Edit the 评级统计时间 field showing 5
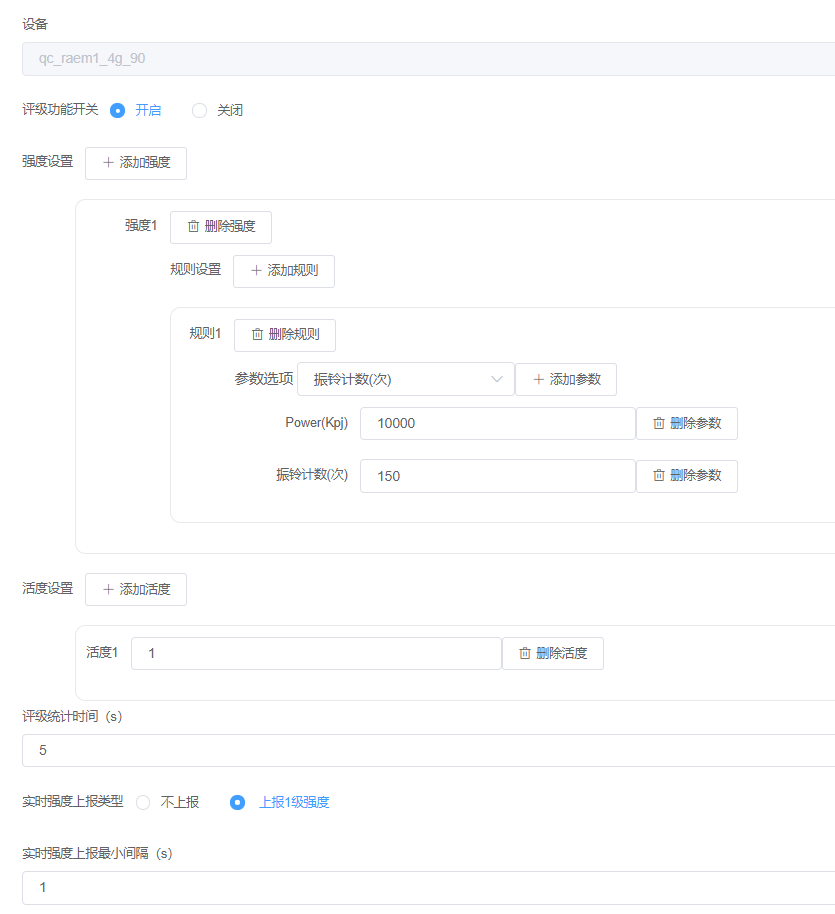Viewport: 835px width, 914px height. [x=430, y=751]
